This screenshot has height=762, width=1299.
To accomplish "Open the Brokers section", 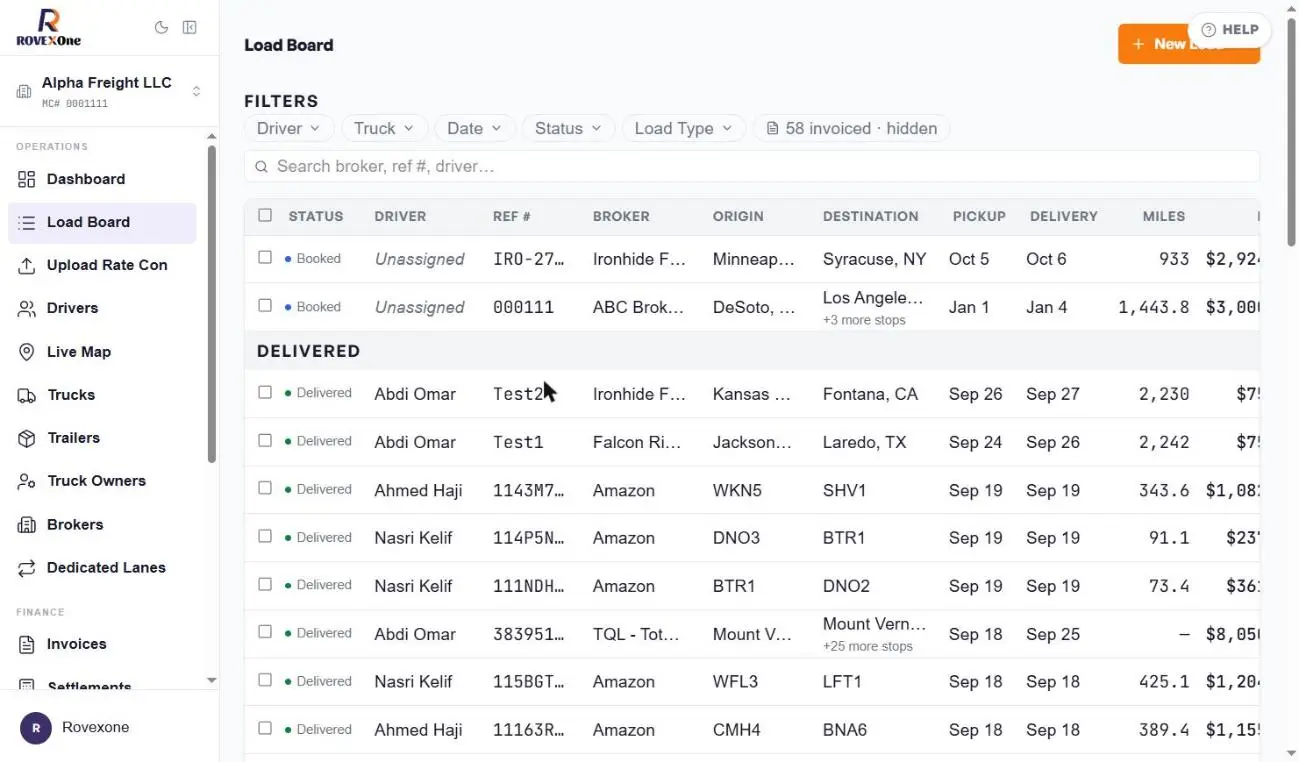I will [102, 525].
